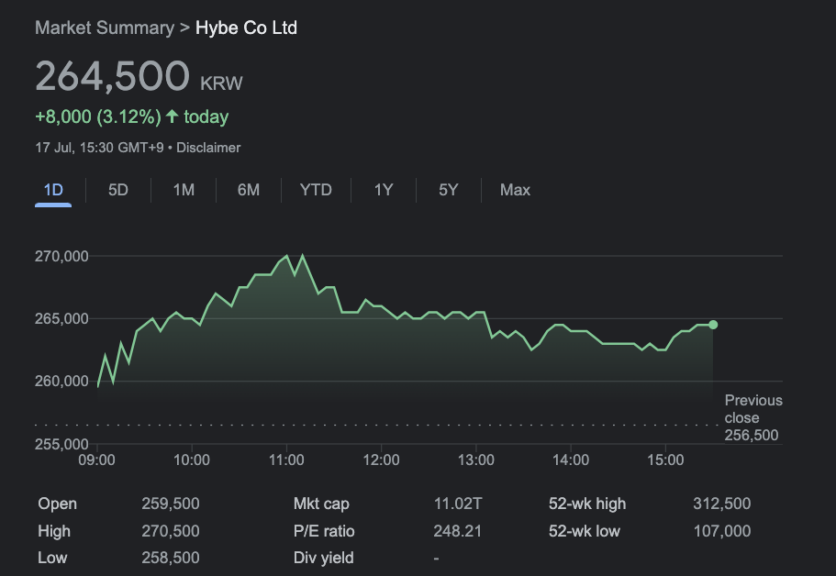Click the green endpoint dot on chart
This screenshot has height=576, width=836.
(x=713, y=325)
